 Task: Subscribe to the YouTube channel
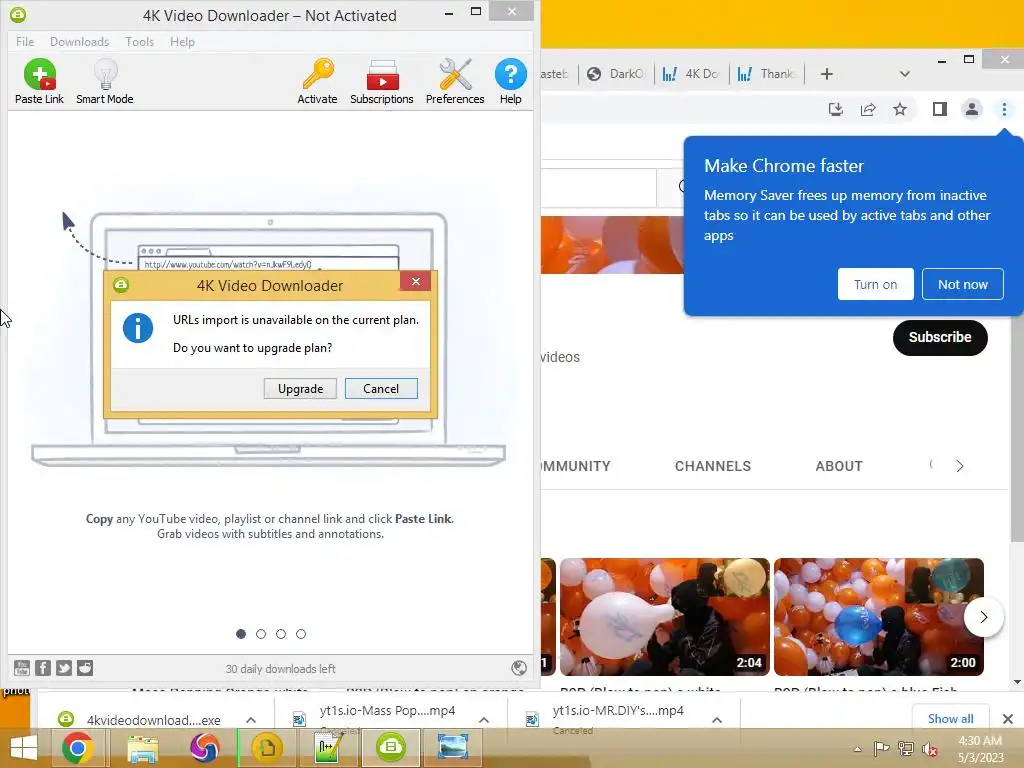(940, 338)
